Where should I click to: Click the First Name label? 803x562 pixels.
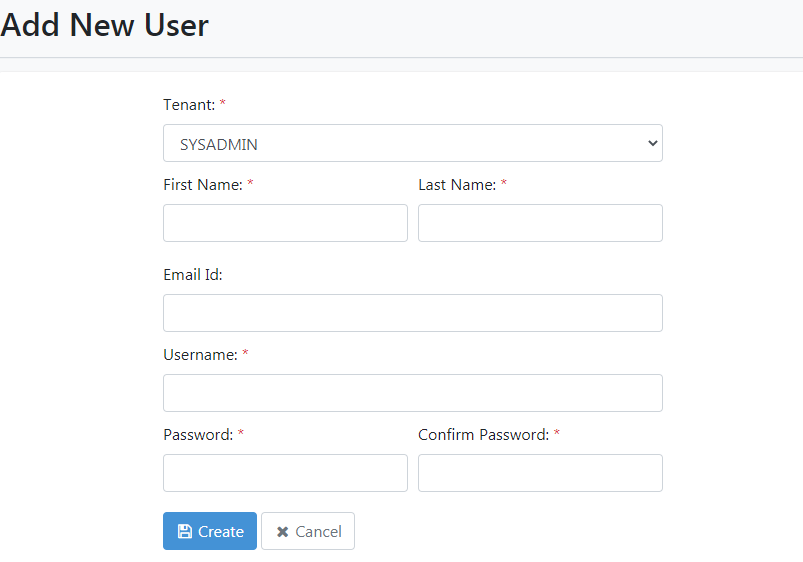pyautogui.click(x=203, y=184)
